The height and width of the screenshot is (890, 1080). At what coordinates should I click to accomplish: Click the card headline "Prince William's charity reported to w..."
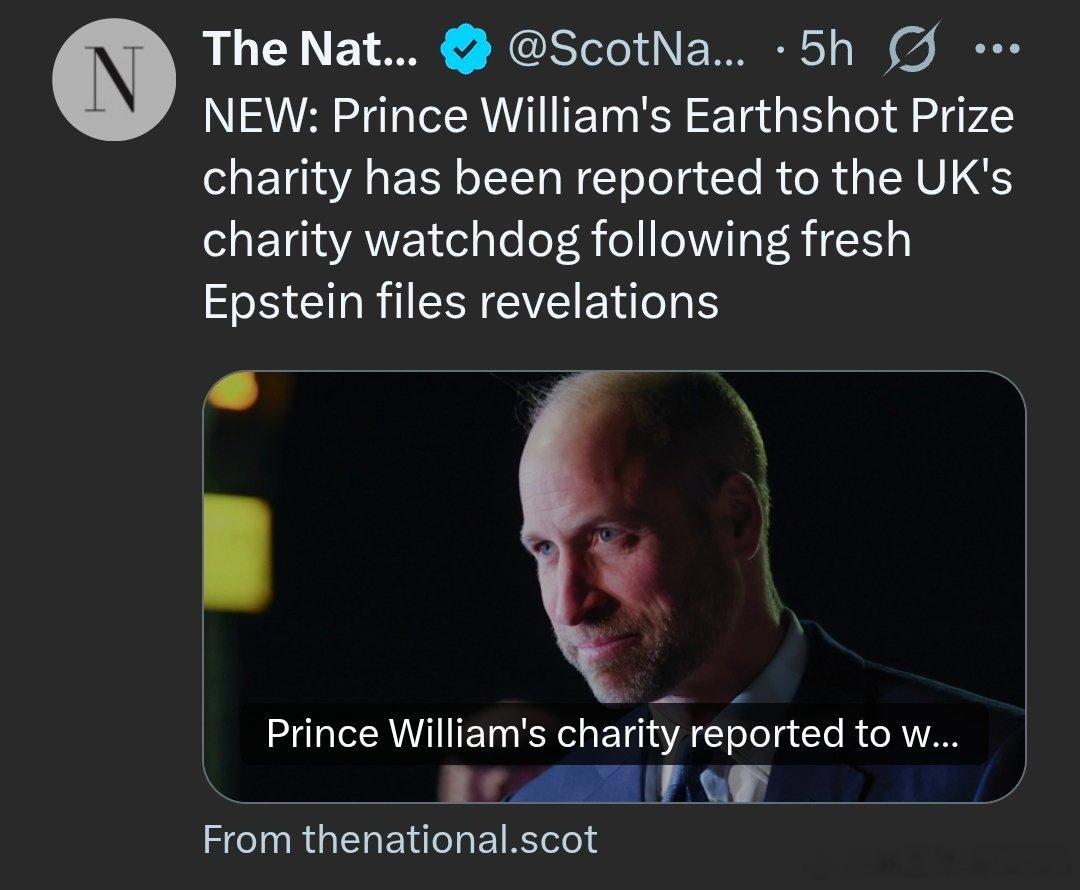(x=612, y=734)
